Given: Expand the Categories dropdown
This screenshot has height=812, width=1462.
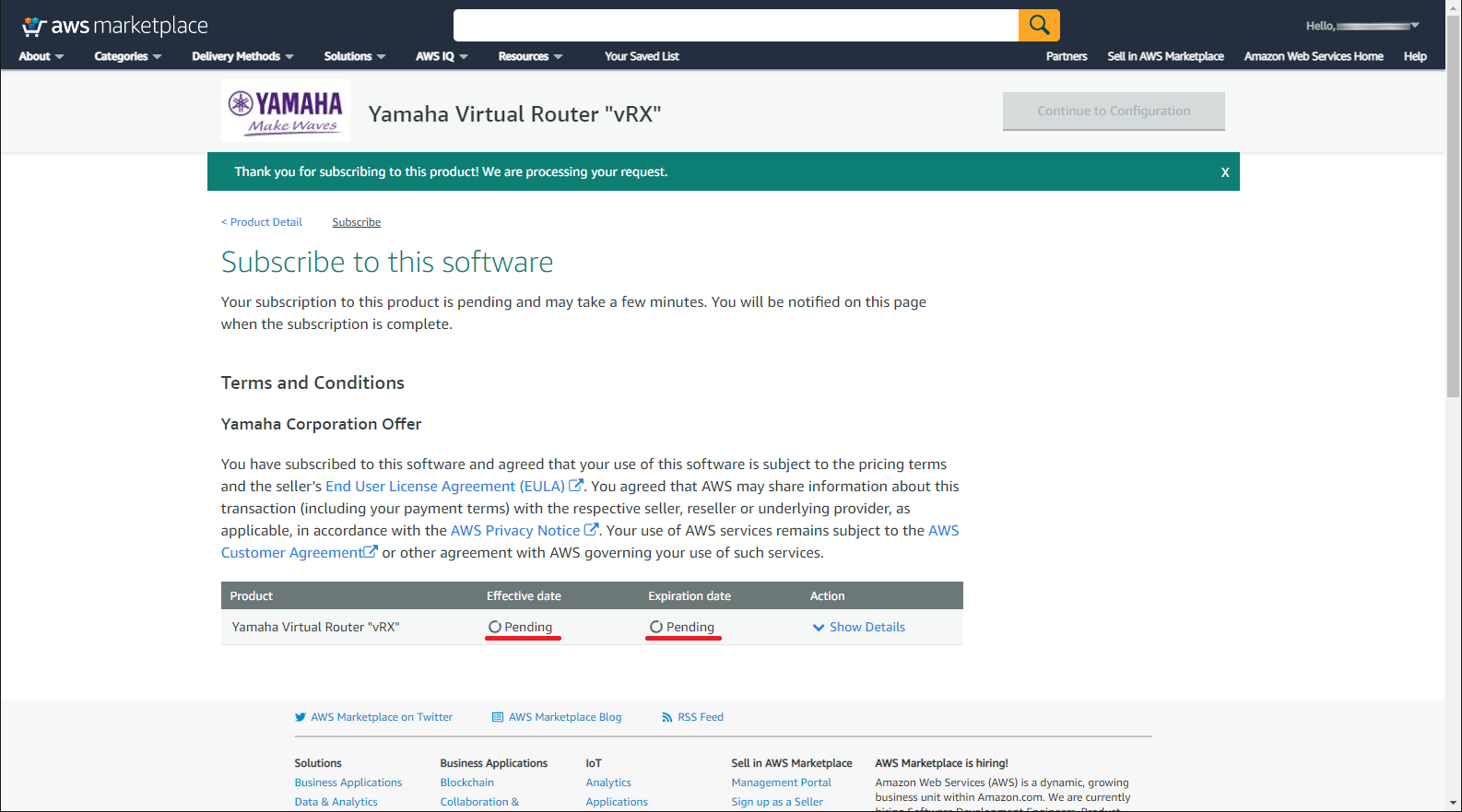Looking at the screenshot, I should tap(127, 56).
